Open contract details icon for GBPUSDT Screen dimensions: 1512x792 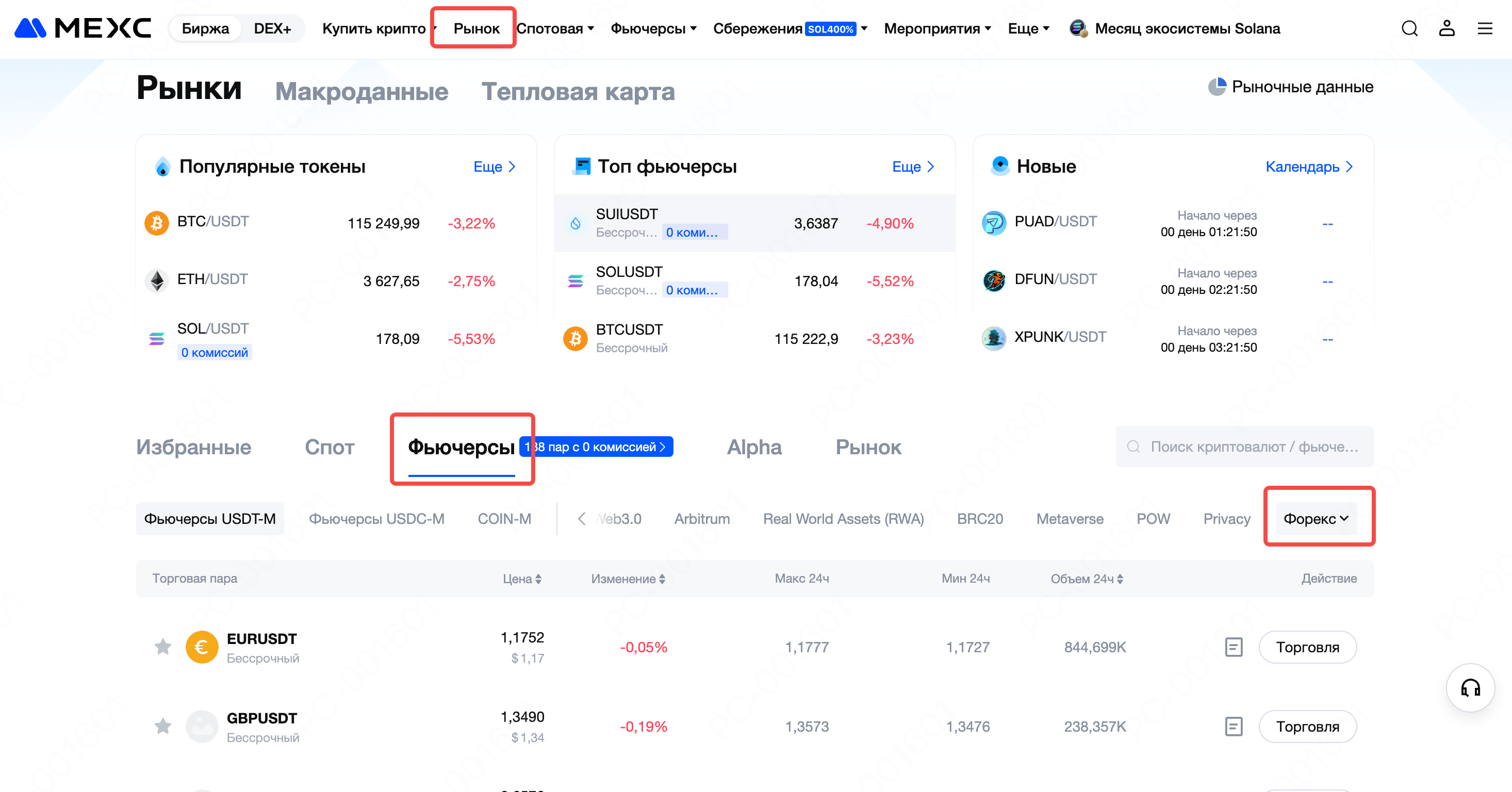click(x=1234, y=727)
